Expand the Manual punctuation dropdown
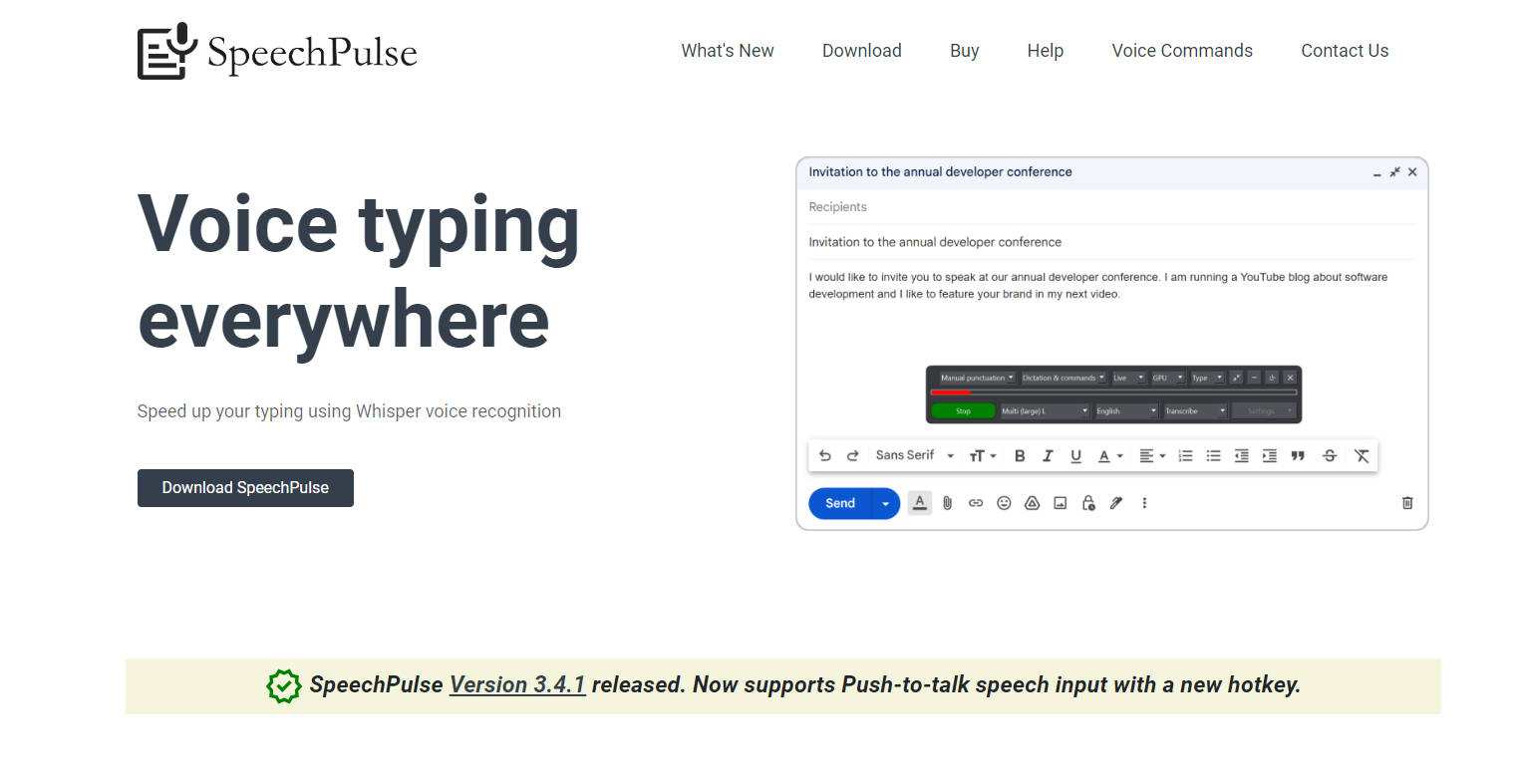This screenshot has height=784, width=1520. coord(977,378)
